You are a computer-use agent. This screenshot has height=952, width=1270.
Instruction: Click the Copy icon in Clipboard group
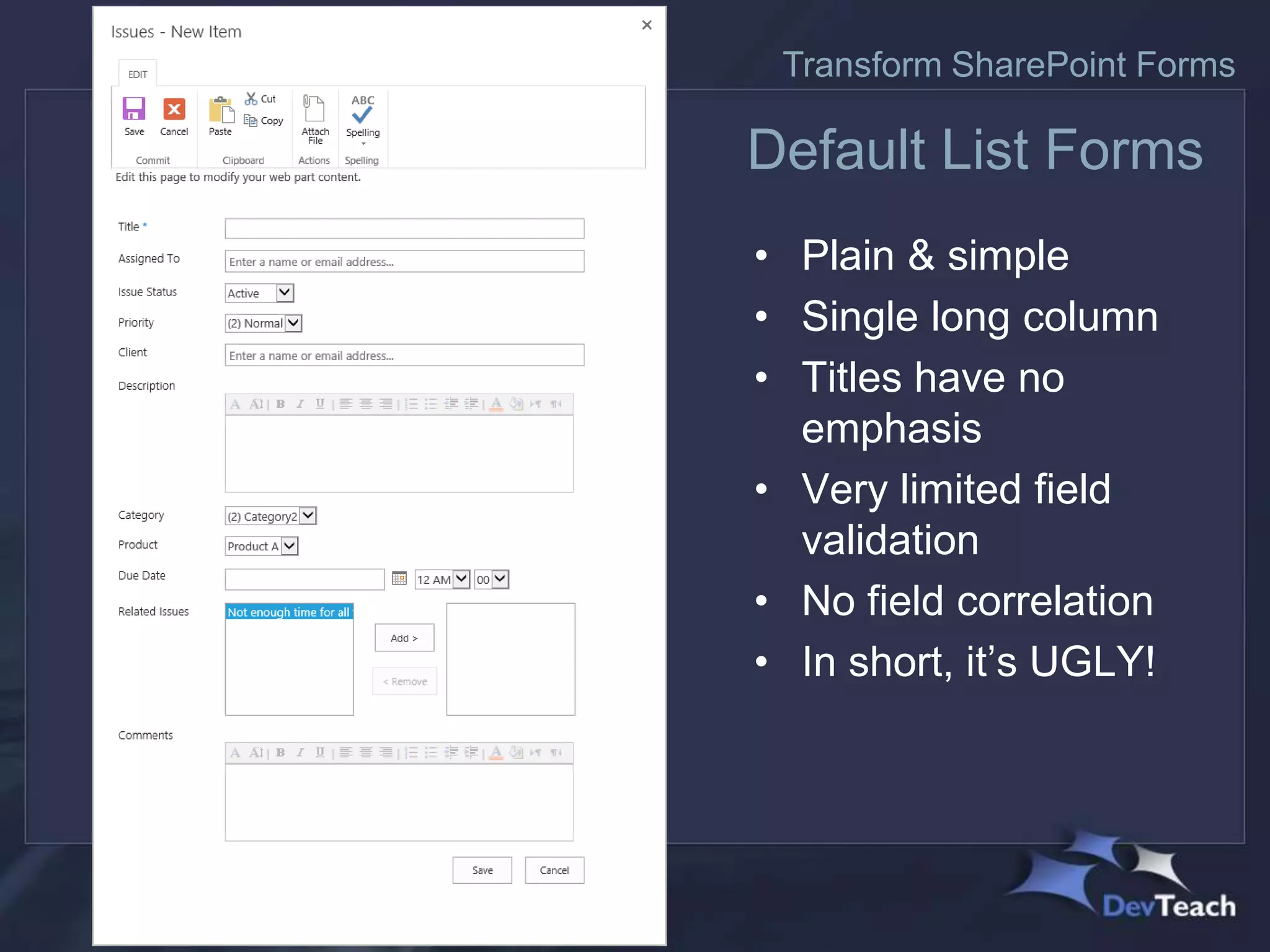click(x=251, y=120)
